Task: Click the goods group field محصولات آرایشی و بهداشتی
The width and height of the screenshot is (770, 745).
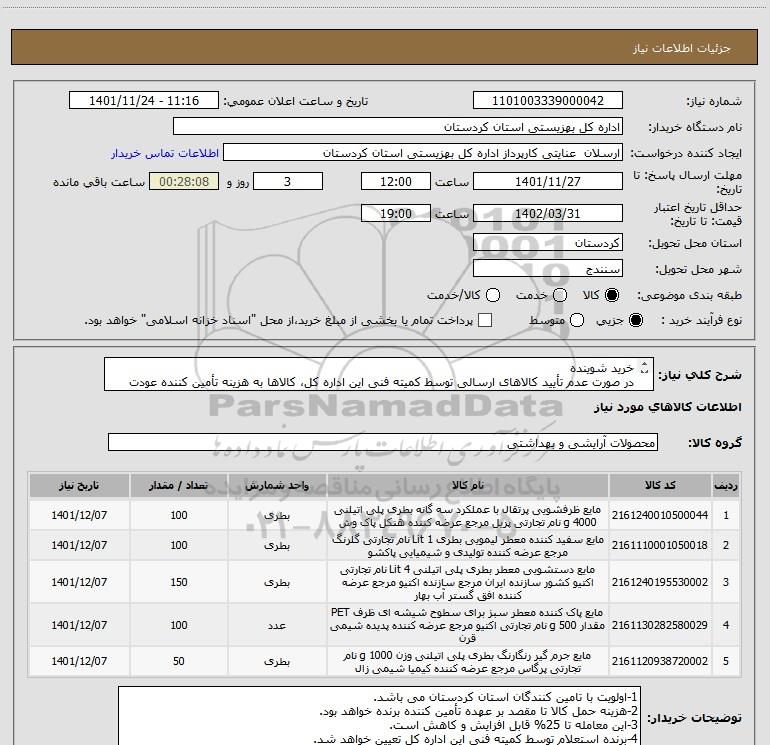Action: pyautogui.click(x=383, y=442)
